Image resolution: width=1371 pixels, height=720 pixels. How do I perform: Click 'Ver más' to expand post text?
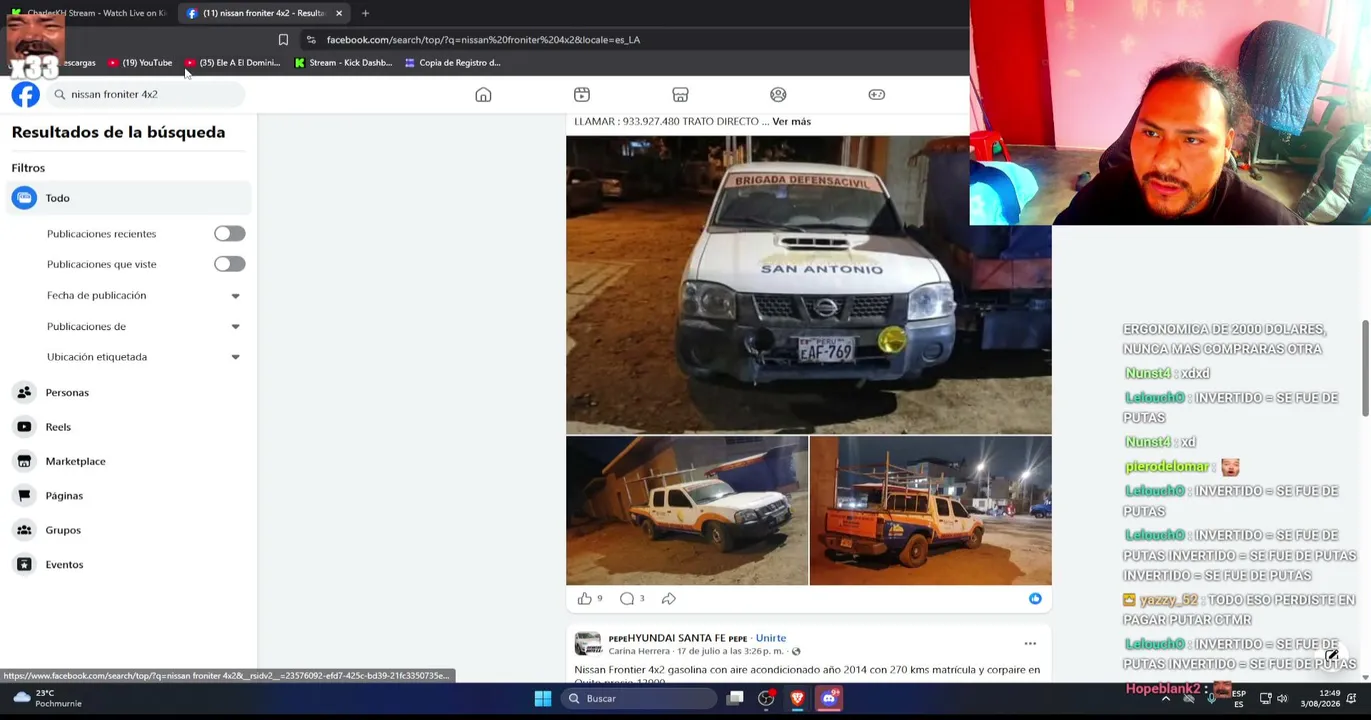791,121
